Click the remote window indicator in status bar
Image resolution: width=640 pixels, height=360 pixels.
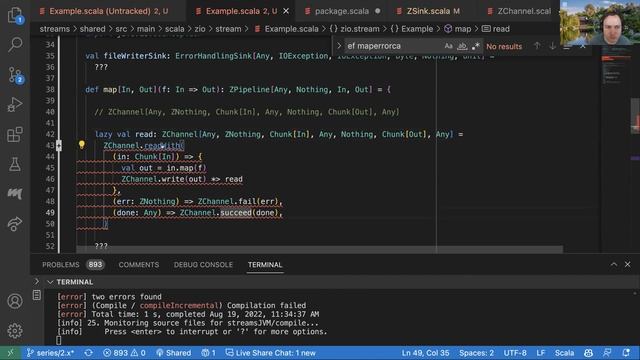click(x=11, y=353)
